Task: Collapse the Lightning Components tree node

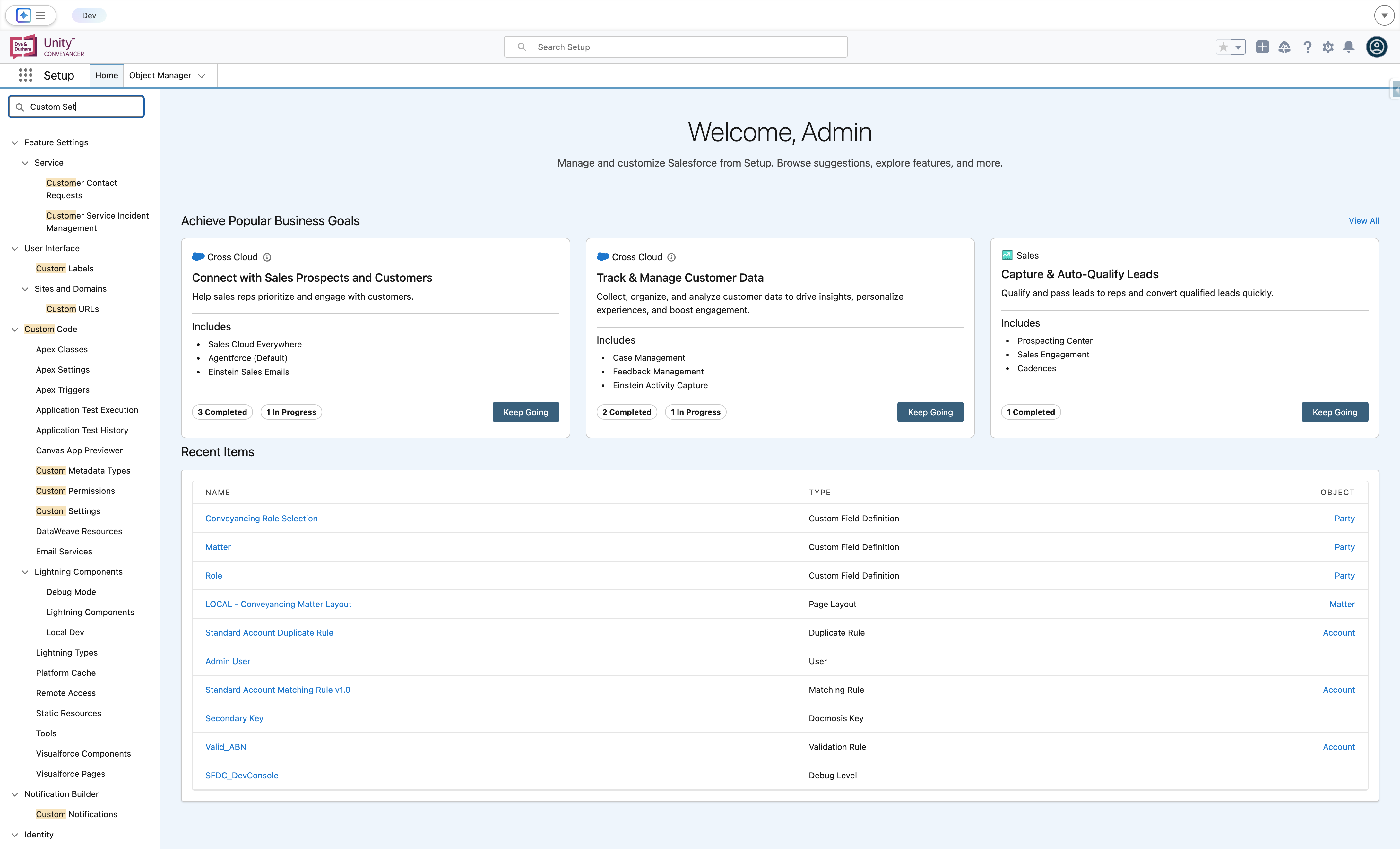Action: click(25, 572)
